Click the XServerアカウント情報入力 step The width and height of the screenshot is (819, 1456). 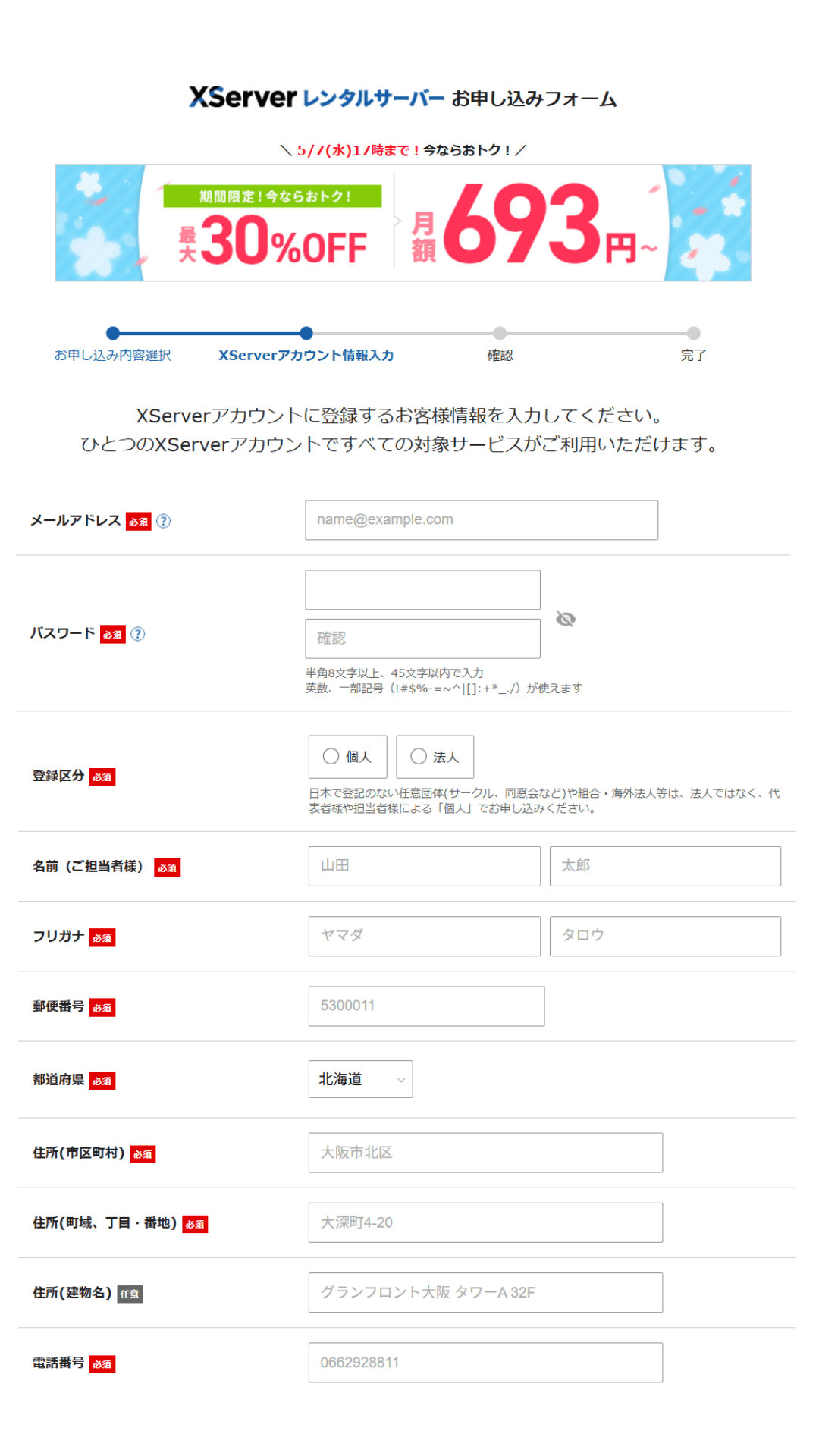pos(306,355)
